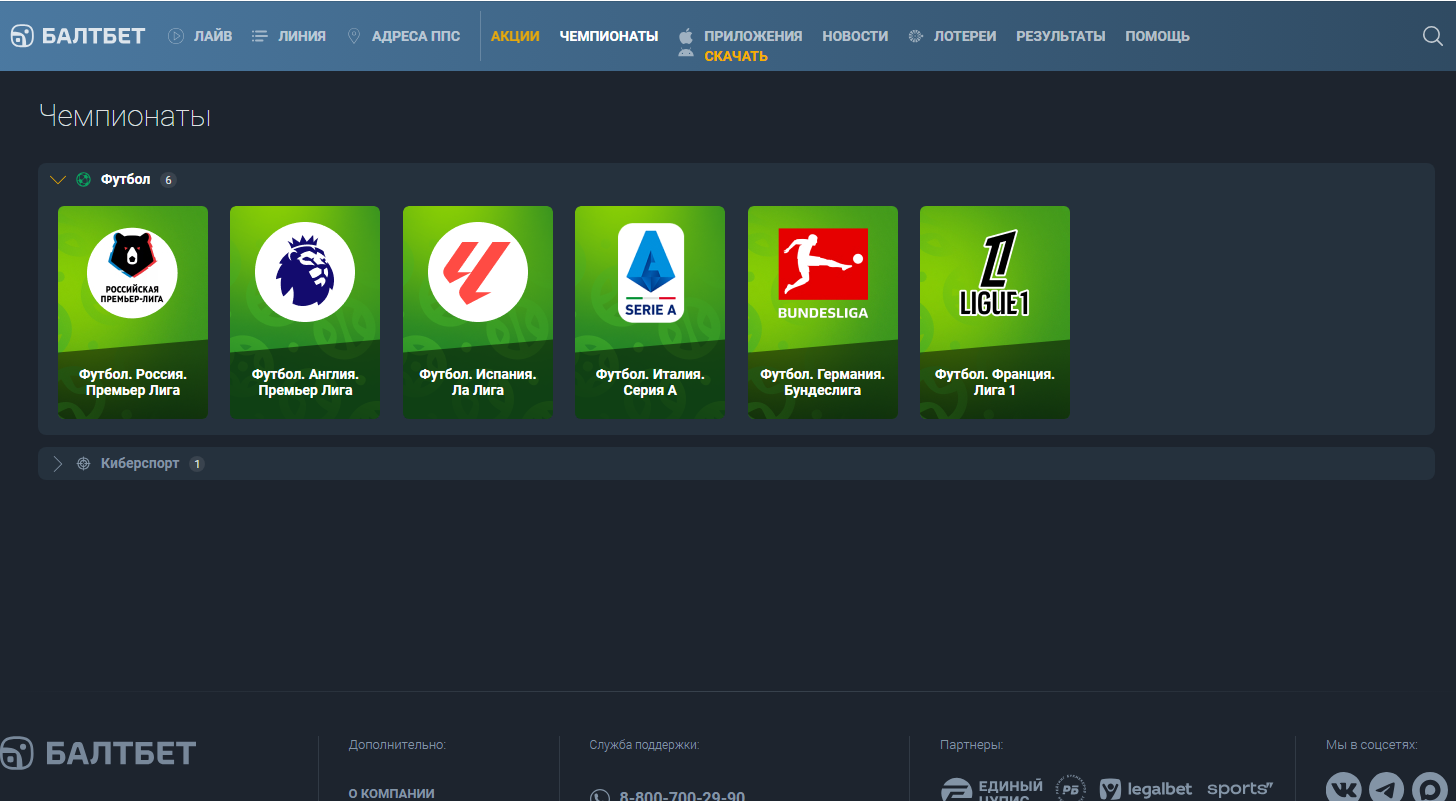The height and width of the screenshot is (801, 1456).
Task: Select the Чемпионаты nav item
Action: click(609, 36)
